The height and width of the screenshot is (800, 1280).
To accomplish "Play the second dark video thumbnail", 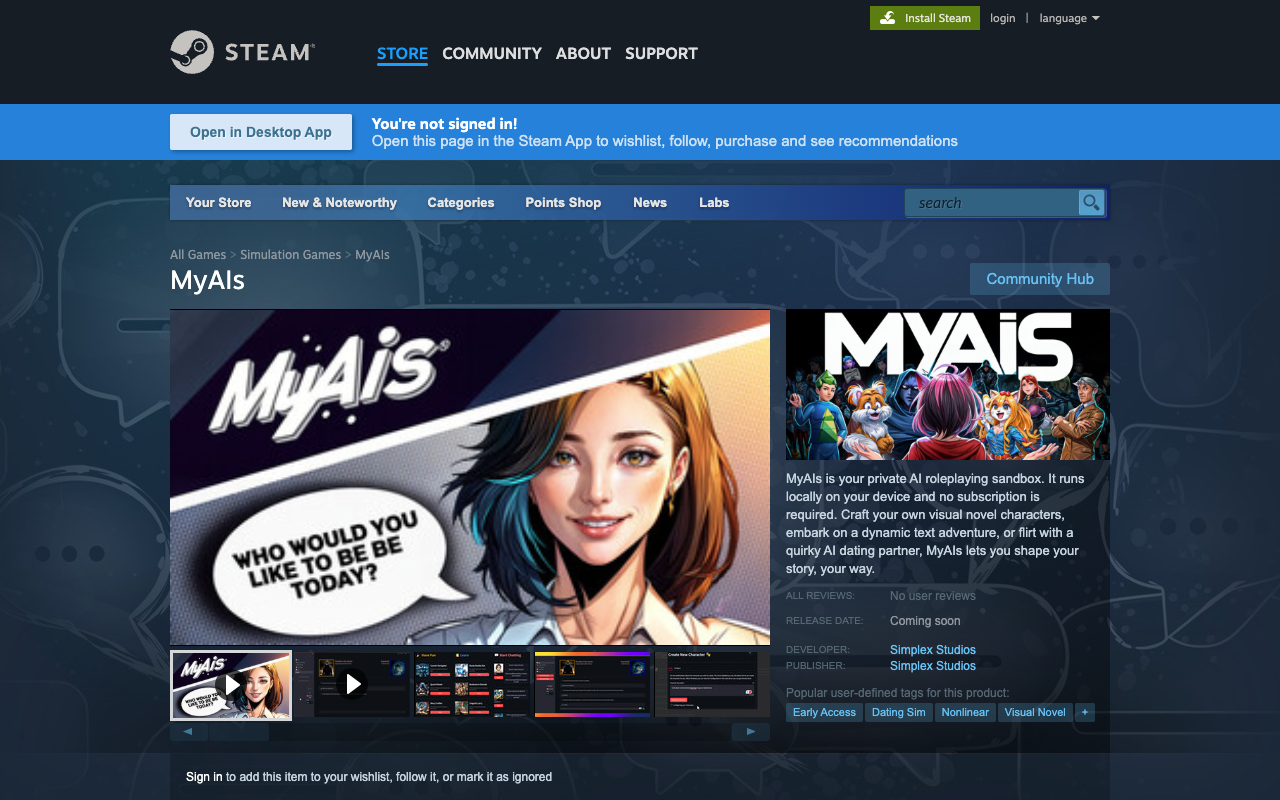I will point(353,685).
